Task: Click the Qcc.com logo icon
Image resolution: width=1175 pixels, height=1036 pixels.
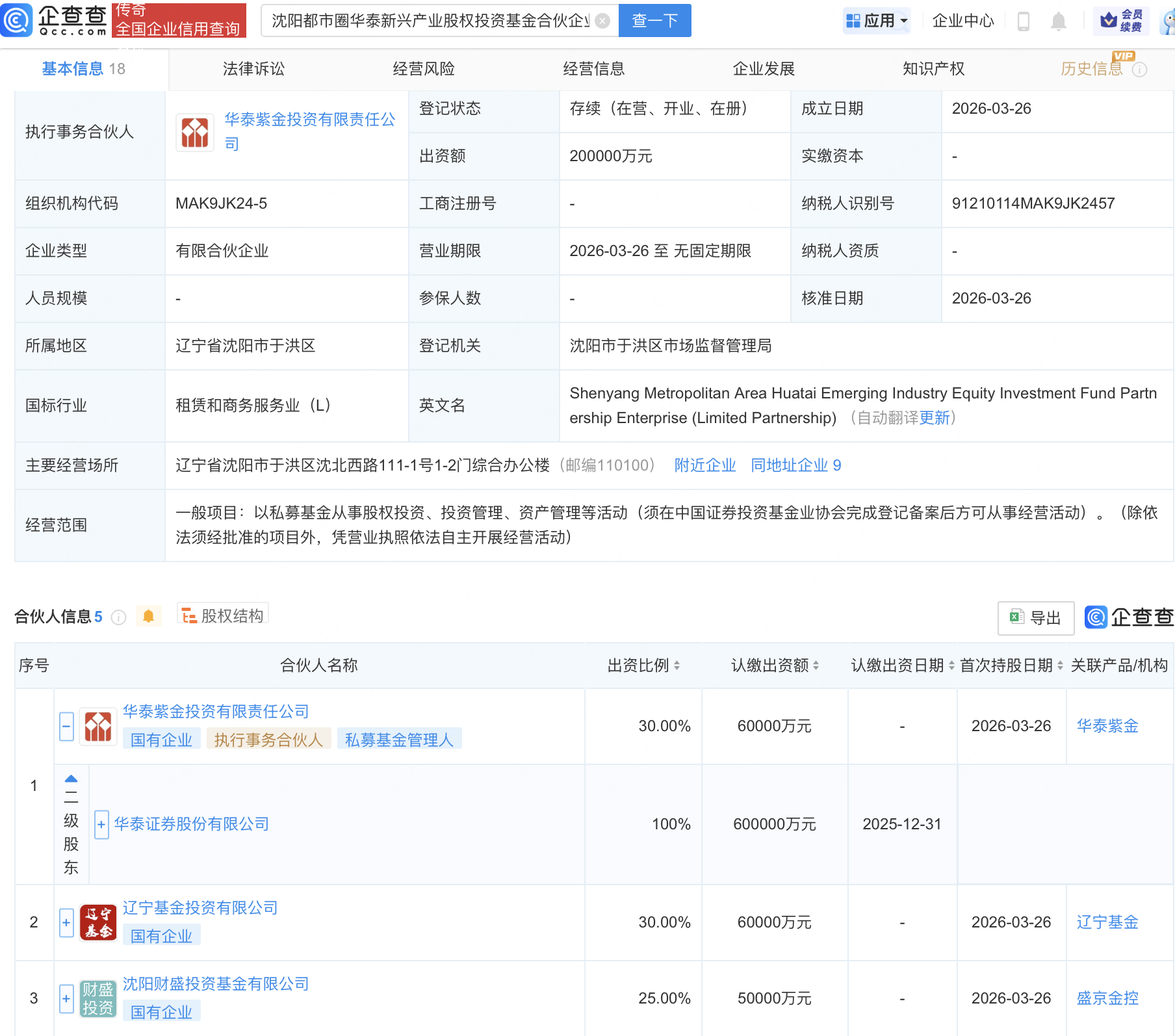Action: pyautogui.click(x=17, y=19)
